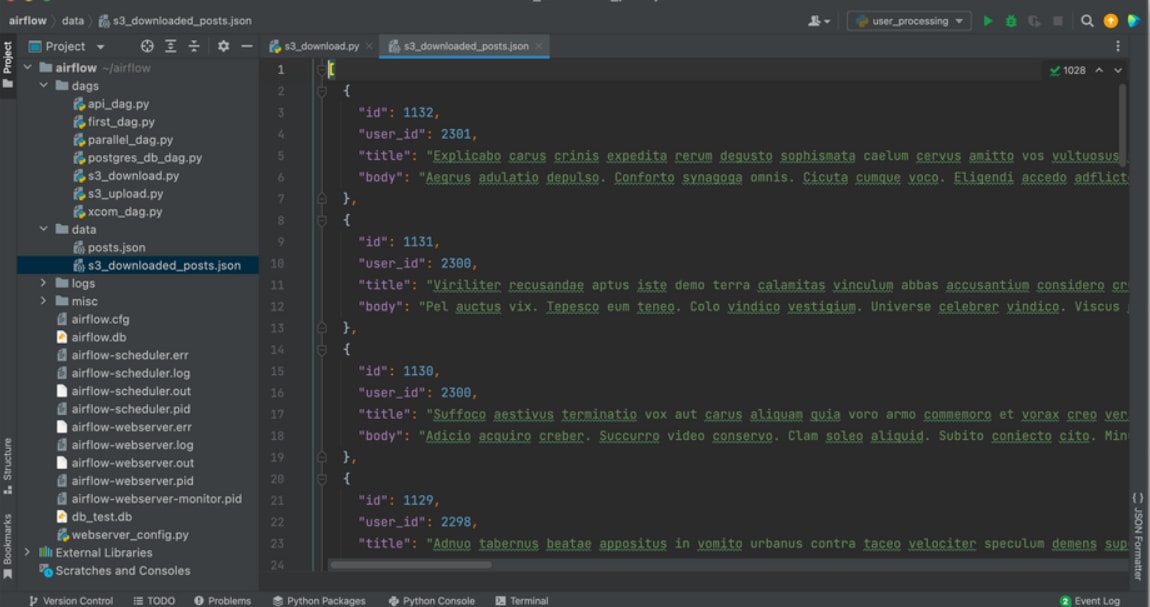Expand External Libraries node
Viewport: 1150px width, 607px height.
[x=27, y=552]
